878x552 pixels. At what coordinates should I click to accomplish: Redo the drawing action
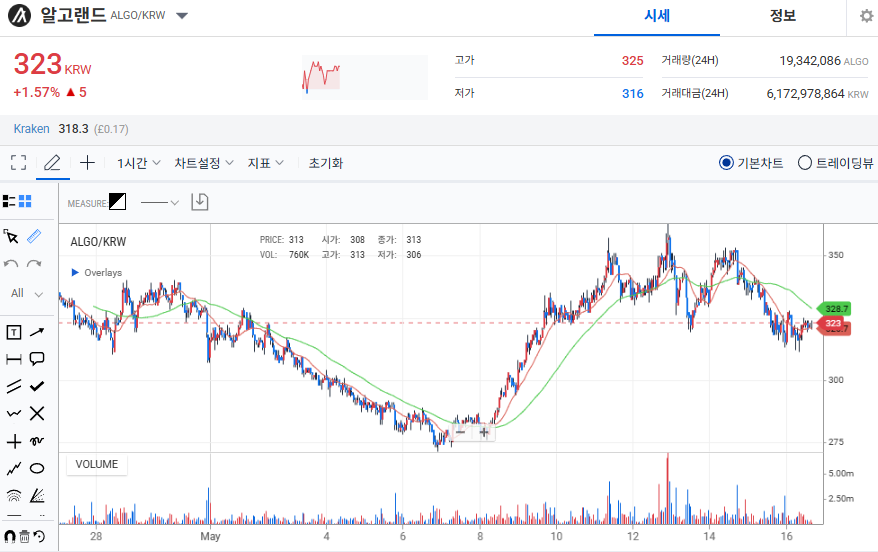[34, 264]
